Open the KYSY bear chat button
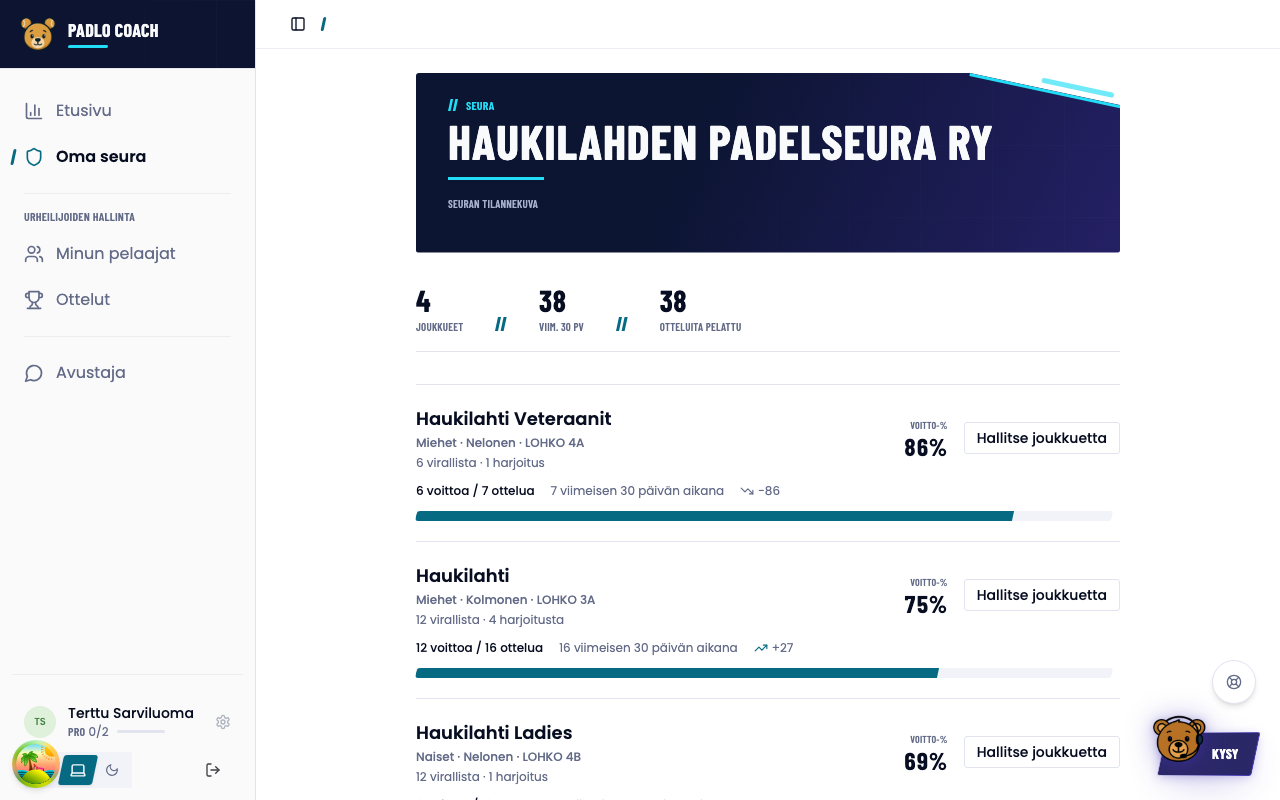Viewport: 1280px width, 800px height. coord(1205,747)
